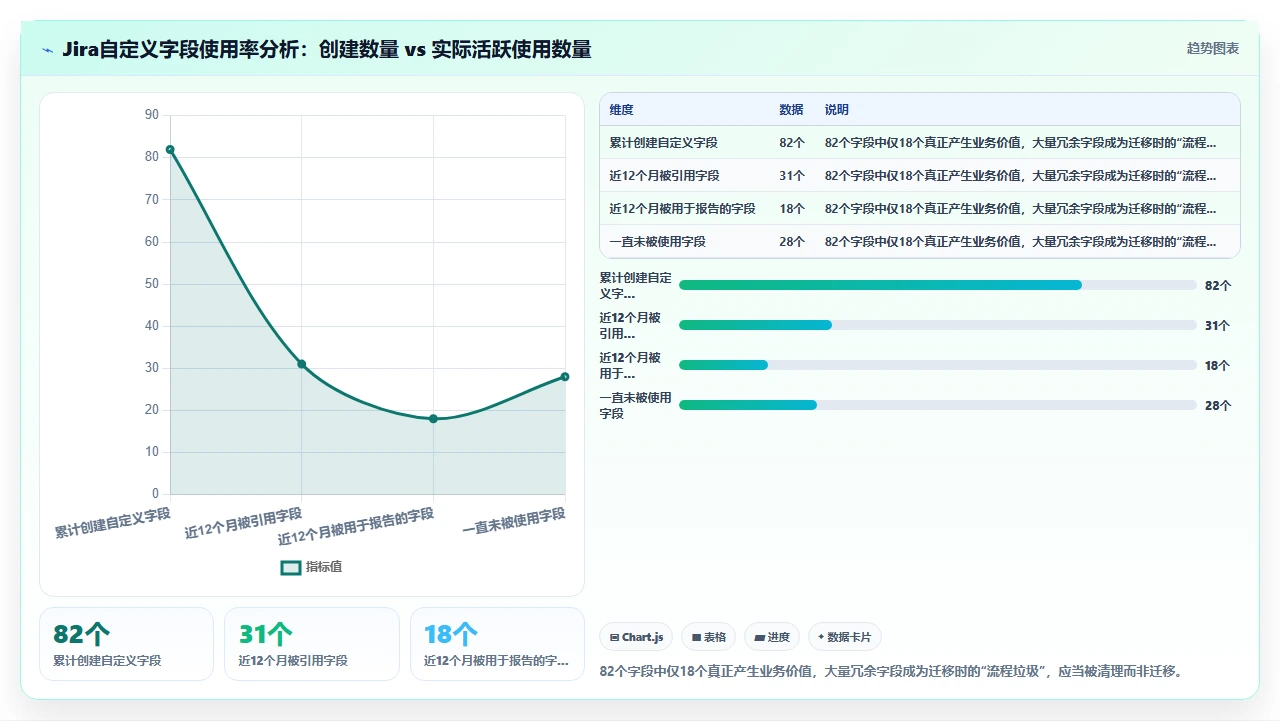Image resolution: width=1280 pixels, height=721 pixels.
Task: Click the 31个 table data cell
Action: (x=792, y=176)
